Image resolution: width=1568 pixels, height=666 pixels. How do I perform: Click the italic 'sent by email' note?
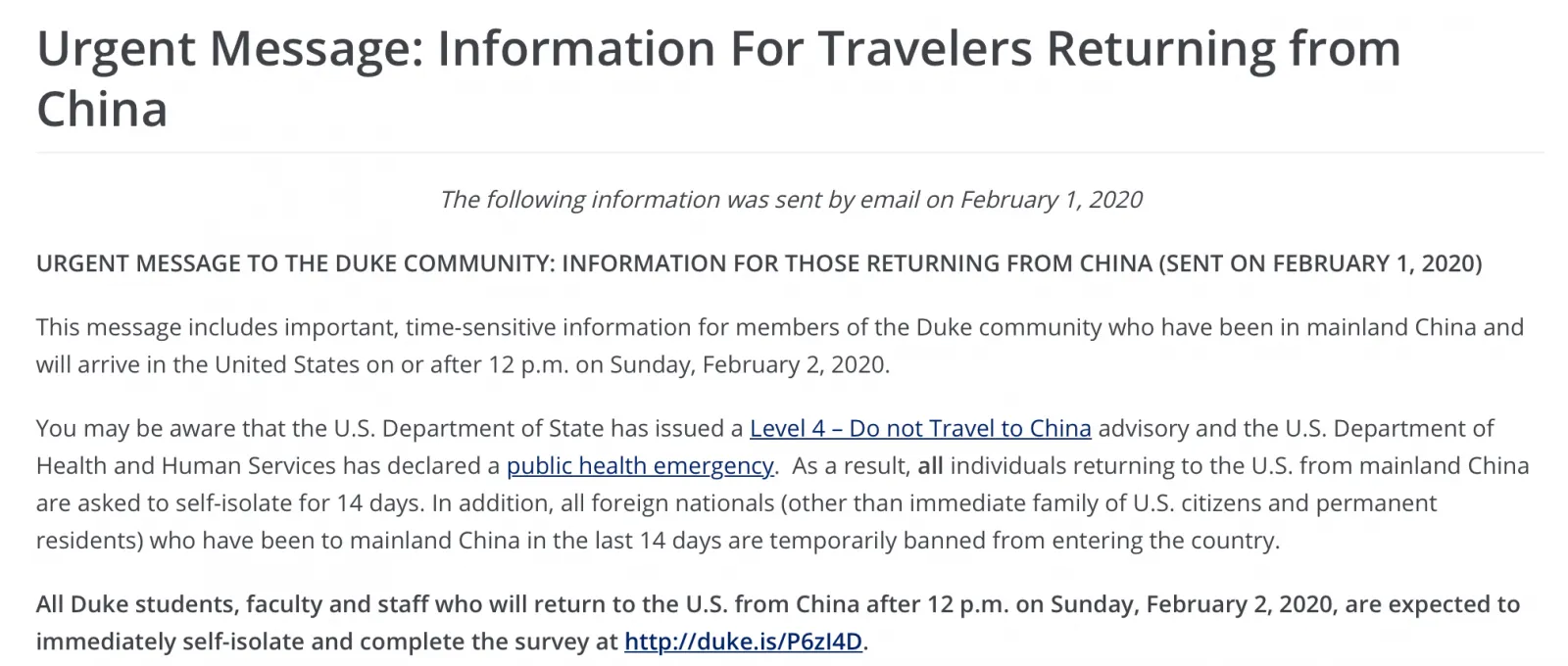pyautogui.click(x=790, y=200)
